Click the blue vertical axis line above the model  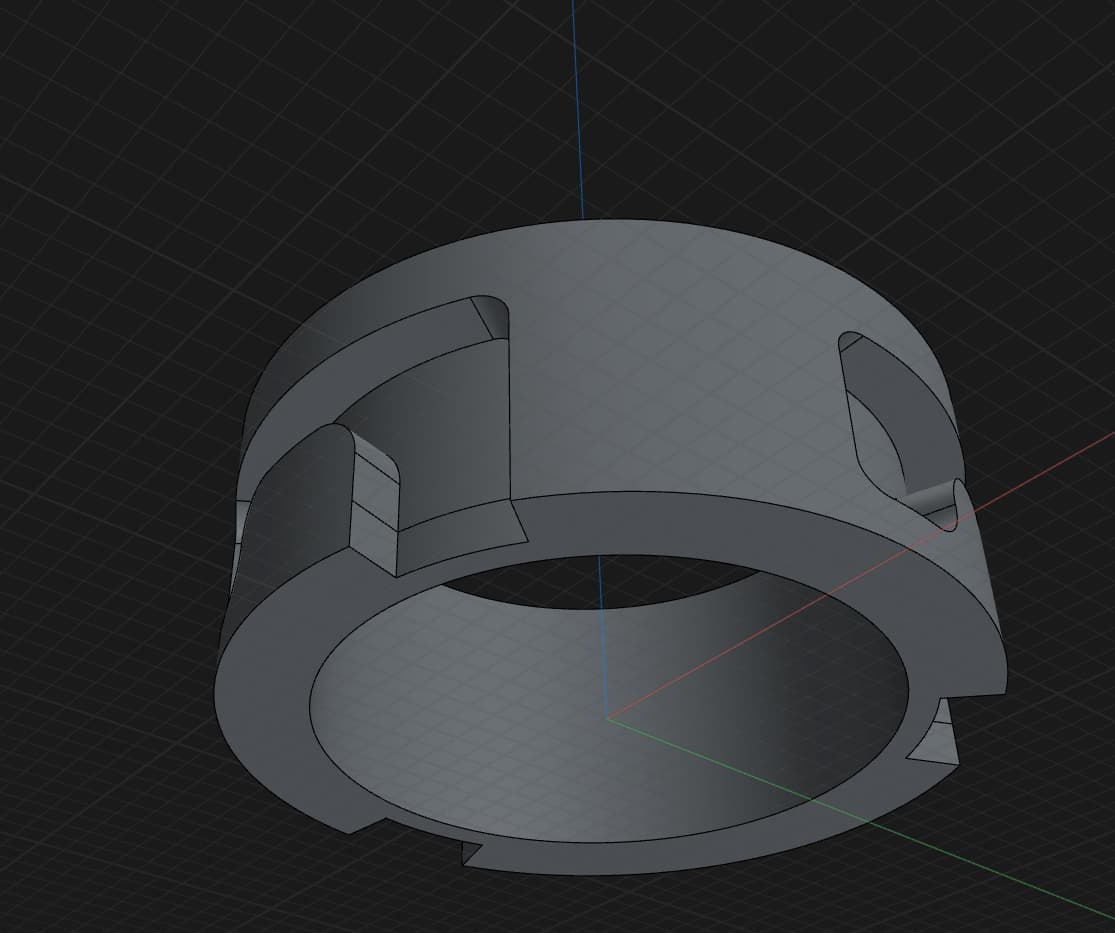577,107
